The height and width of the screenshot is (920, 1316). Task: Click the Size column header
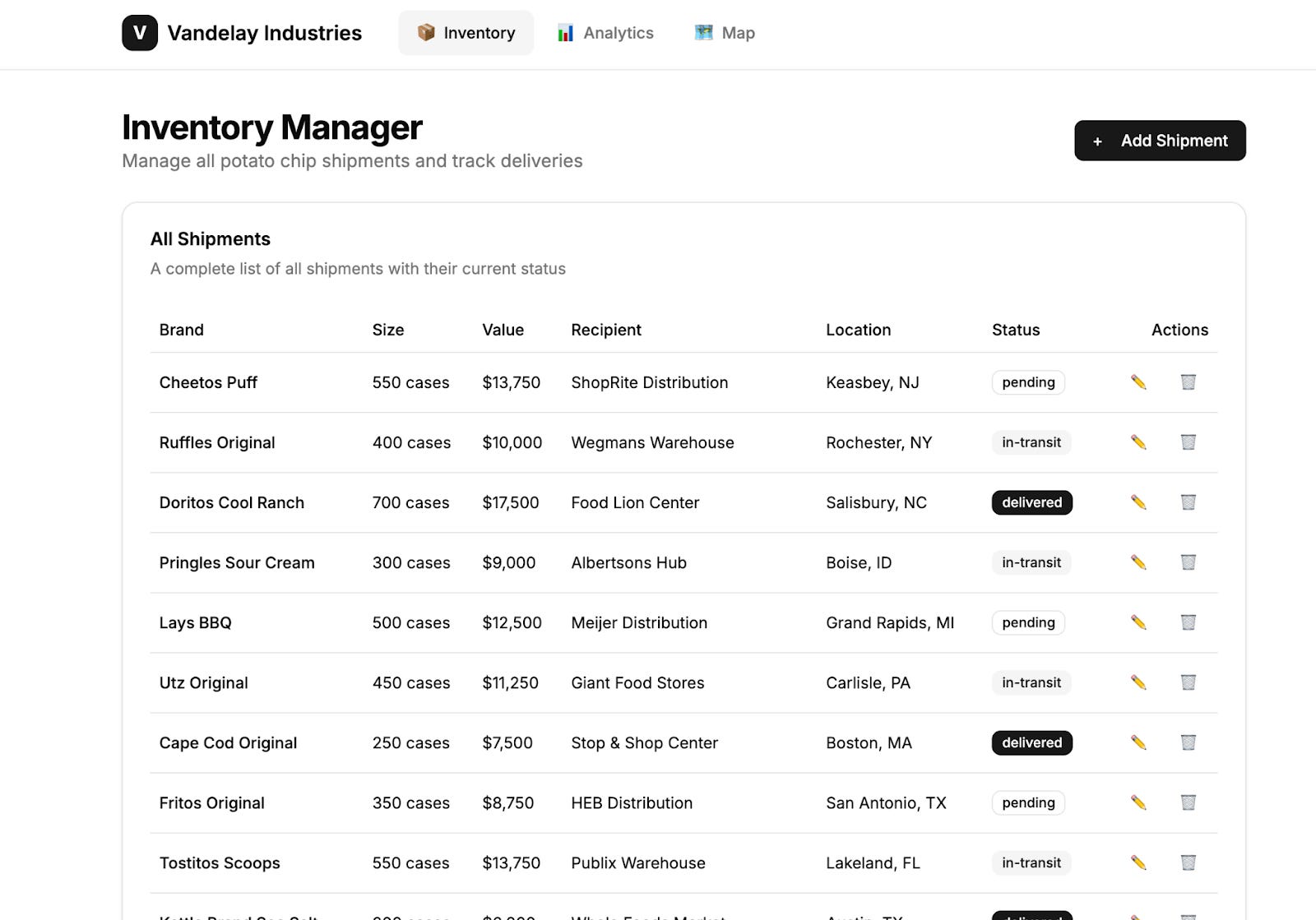click(x=388, y=330)
